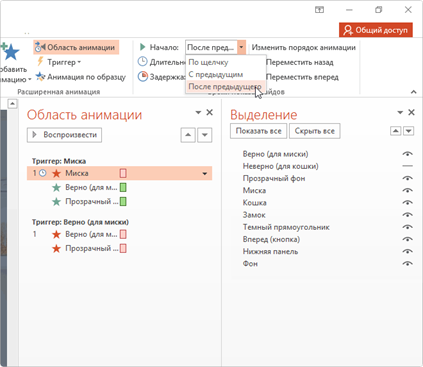Show the Неверно (для кошки) object
Image resolution: width=423 pixels, height=367 pixels.
point(407,166)
